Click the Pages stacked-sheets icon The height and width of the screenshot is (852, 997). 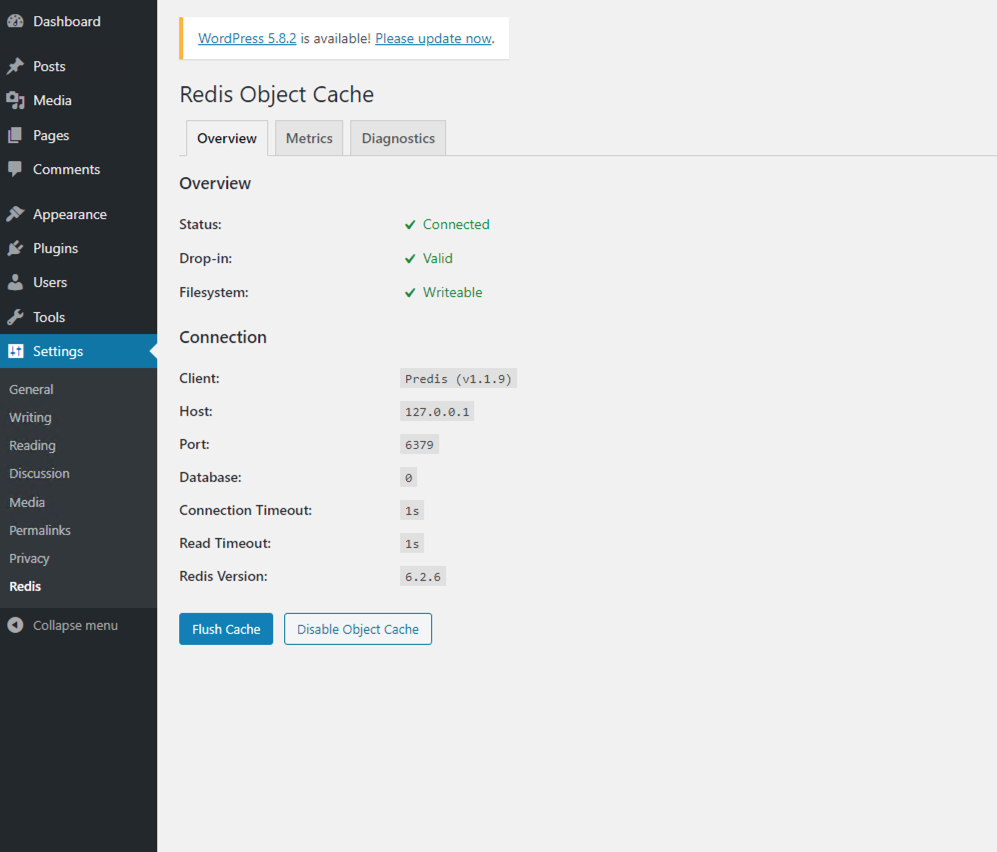[x=15, y=135]
